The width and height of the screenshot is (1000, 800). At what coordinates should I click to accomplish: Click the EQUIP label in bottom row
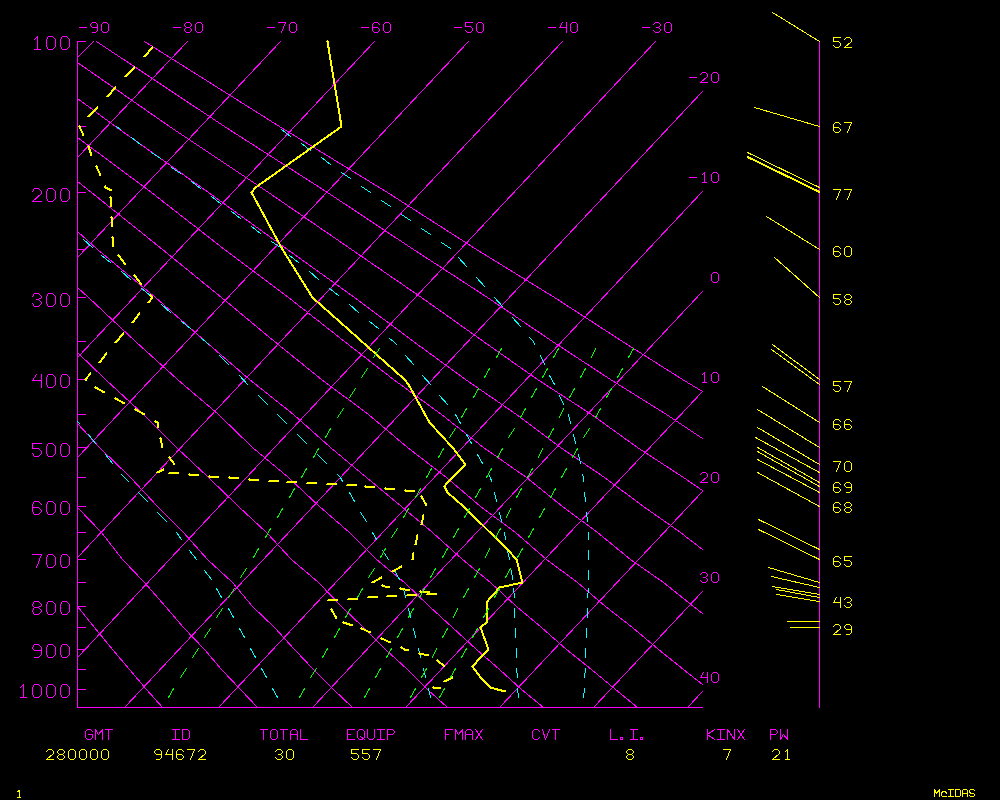(371, 735)
